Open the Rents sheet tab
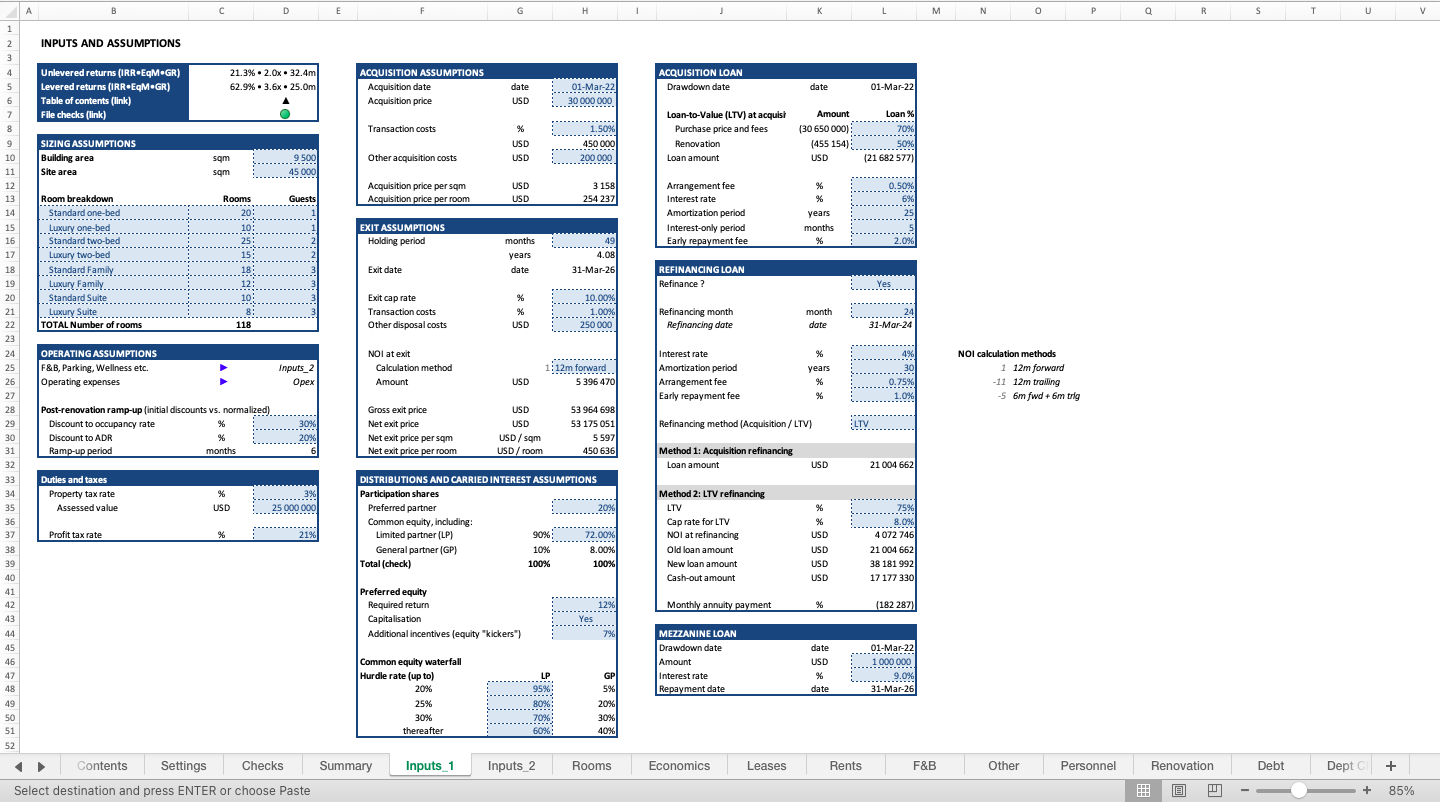 [846, 766]
